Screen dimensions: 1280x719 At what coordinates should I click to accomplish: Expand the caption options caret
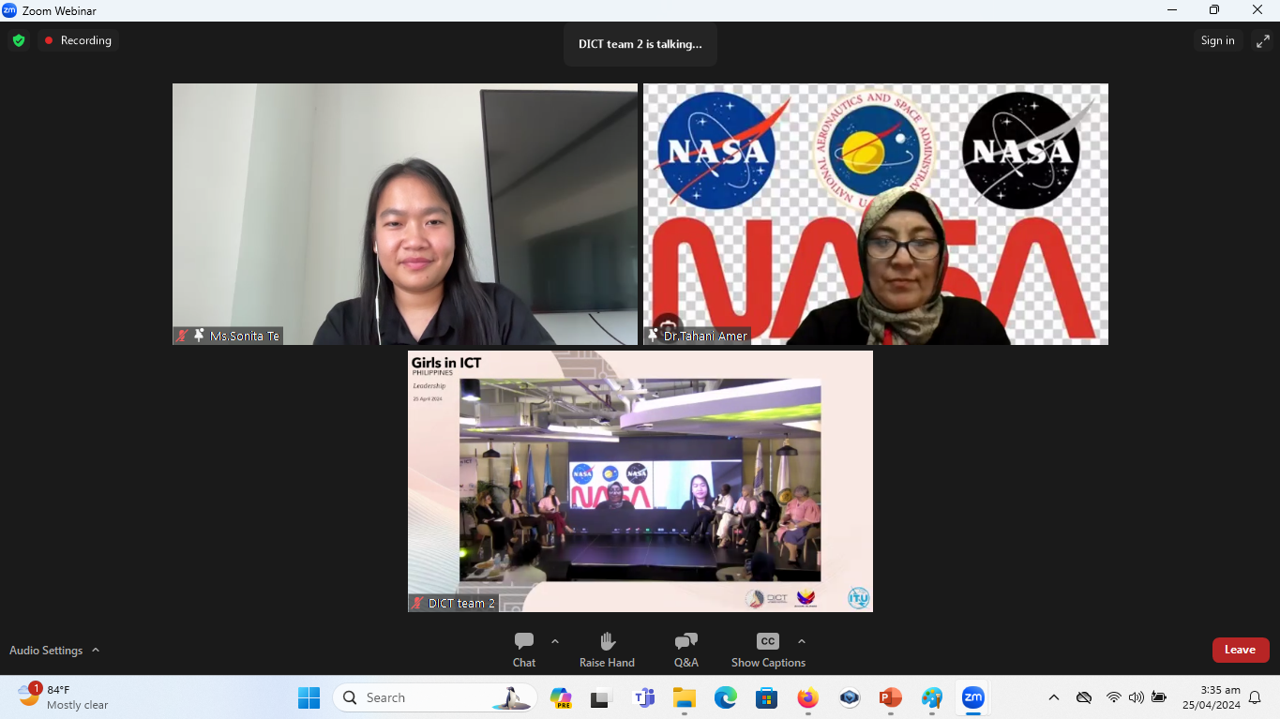tap(801, 641)
